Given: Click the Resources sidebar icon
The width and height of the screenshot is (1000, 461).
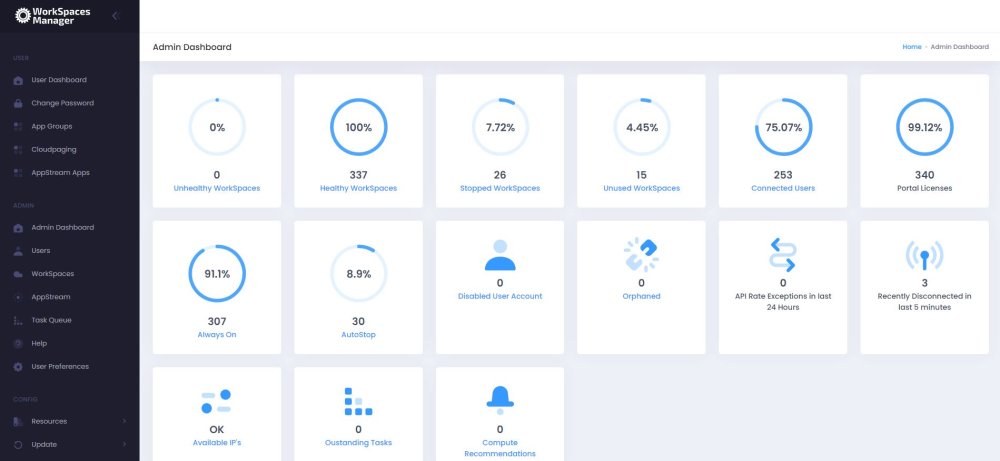Looking at the screenshot, I should click(18, 421).
